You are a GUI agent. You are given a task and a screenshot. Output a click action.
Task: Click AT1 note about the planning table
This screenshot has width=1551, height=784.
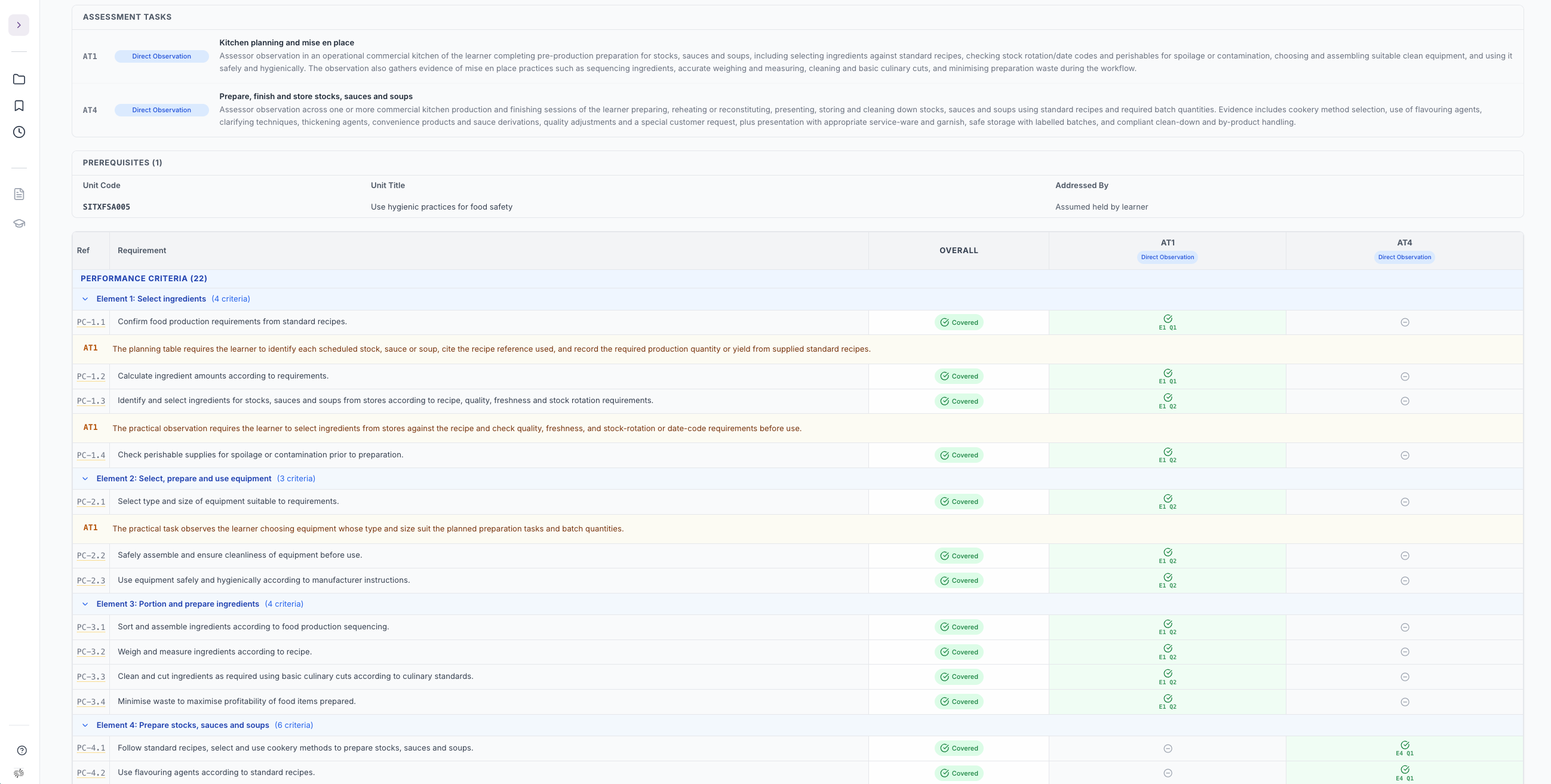(492, 349)
